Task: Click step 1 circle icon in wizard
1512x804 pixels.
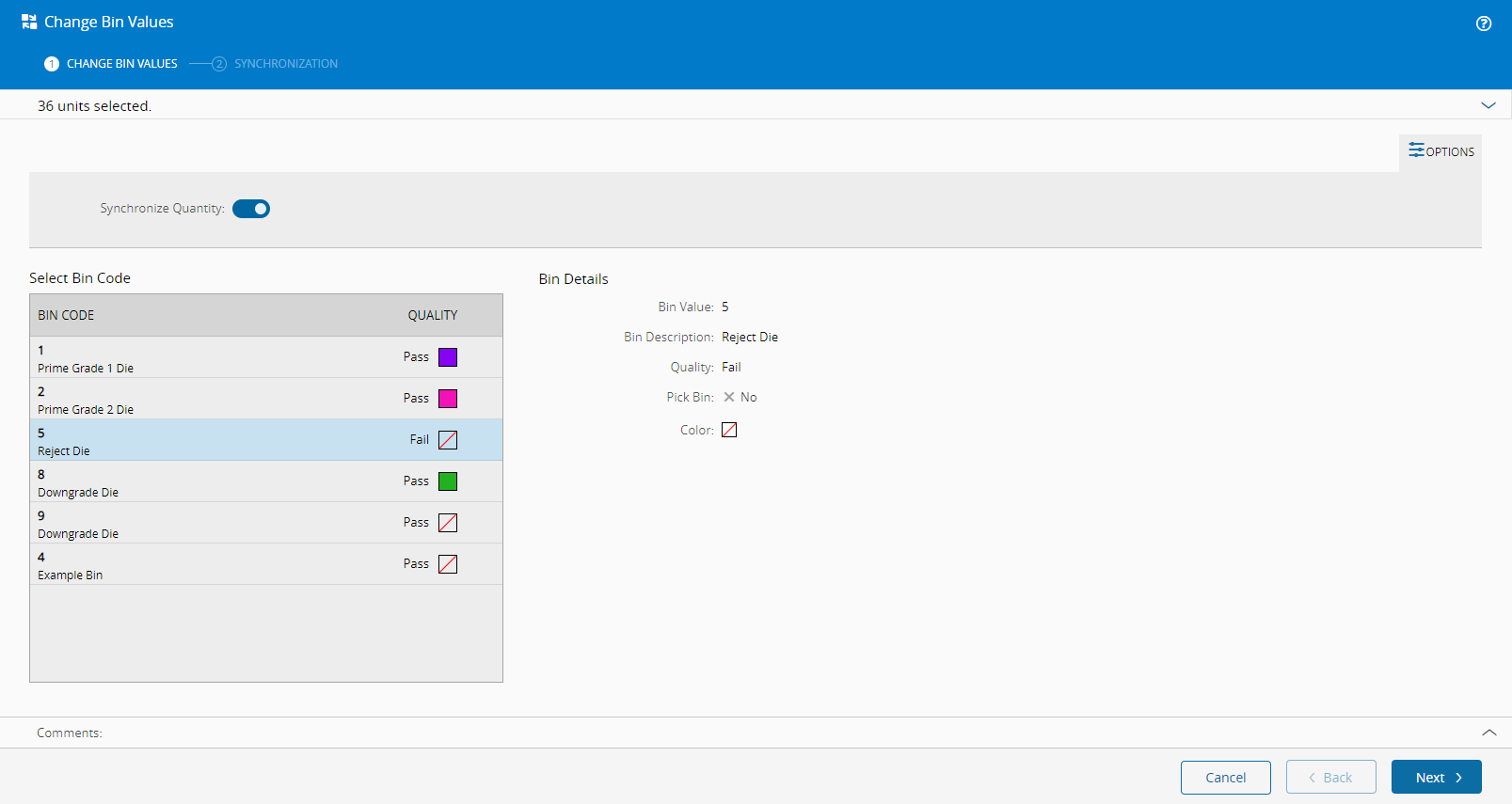Action: tap(52, 64)
